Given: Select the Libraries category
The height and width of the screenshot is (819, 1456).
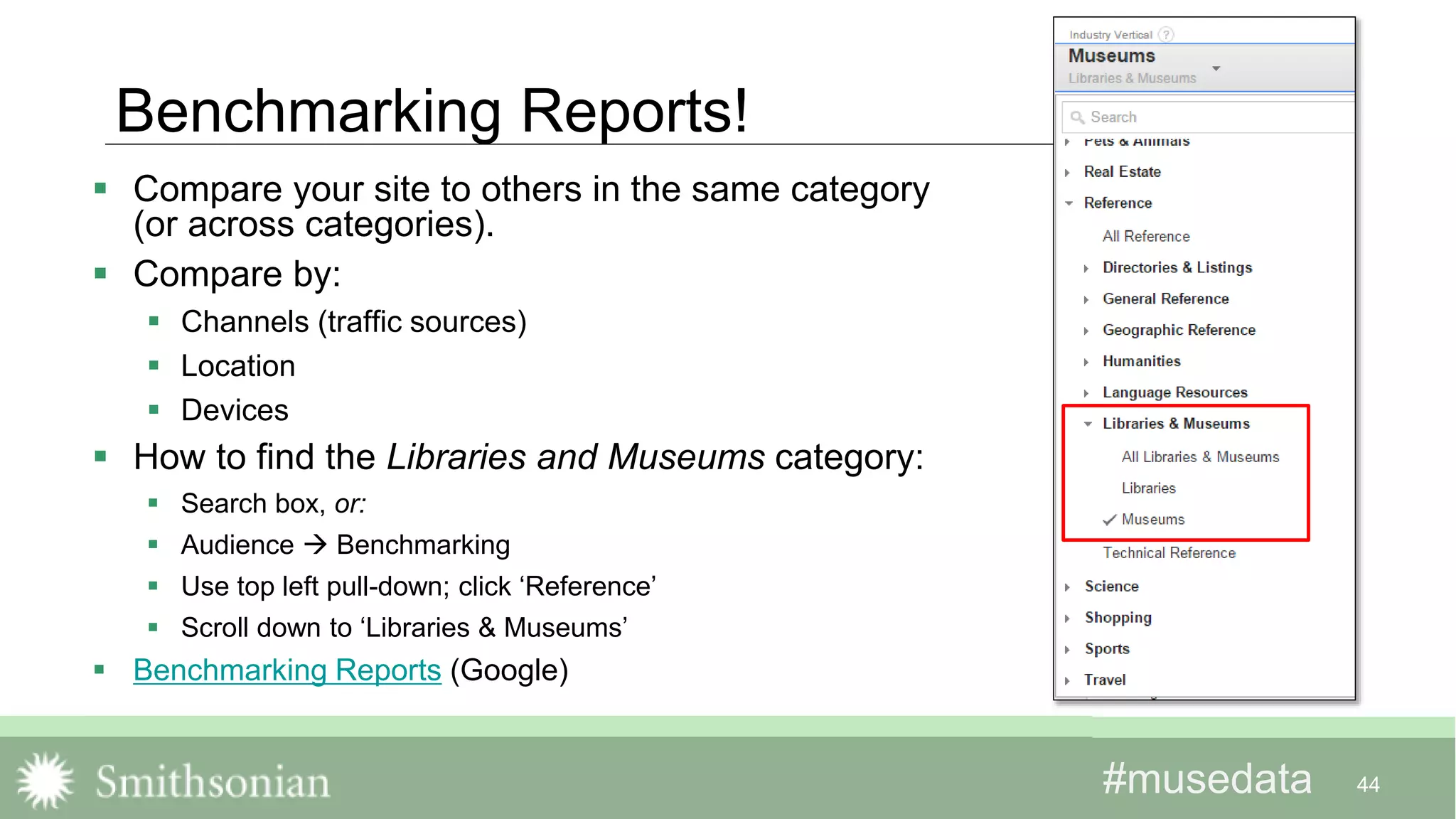Looking at the screenshot, I should point(1148,488).
